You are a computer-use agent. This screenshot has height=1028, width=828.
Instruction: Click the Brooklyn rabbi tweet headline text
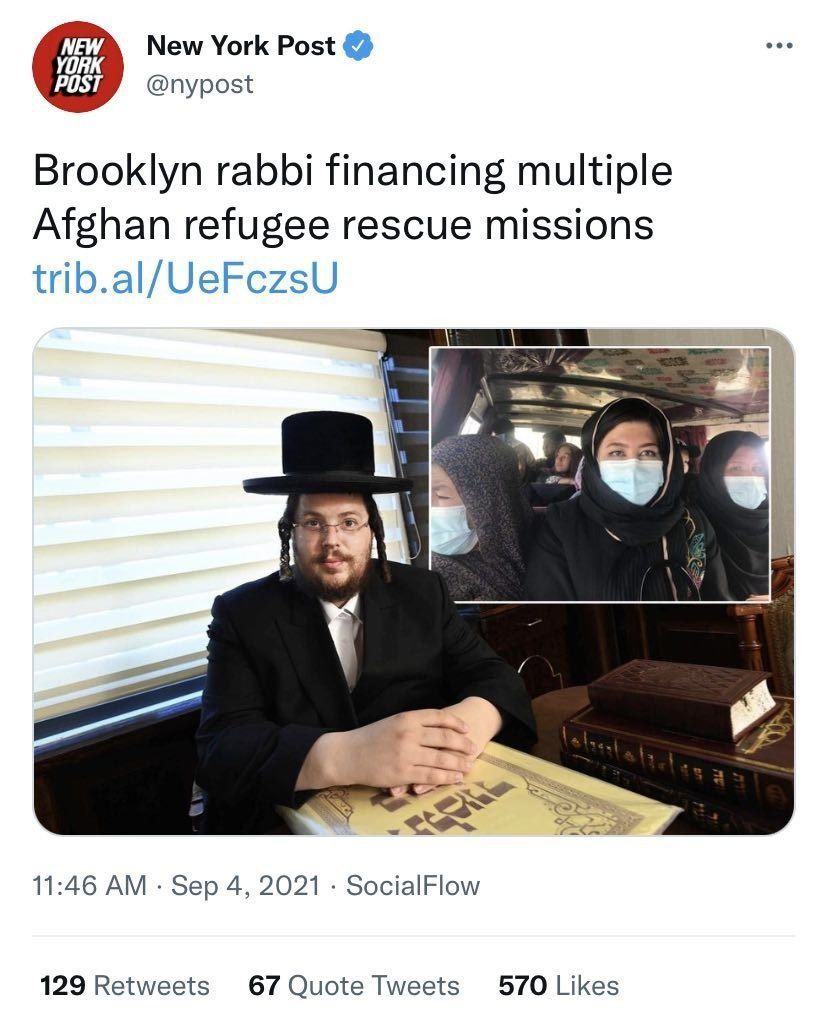(353, 197)
